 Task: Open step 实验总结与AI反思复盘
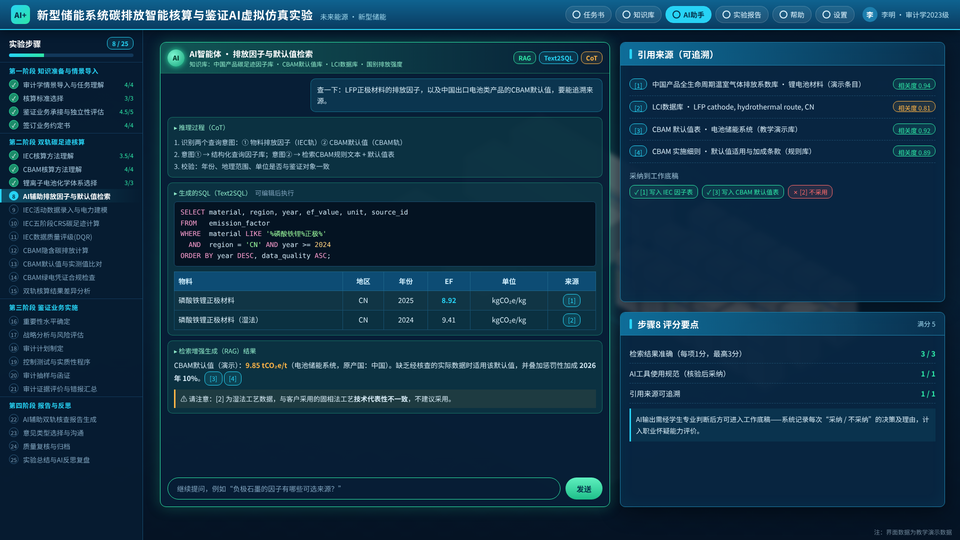pyautogui.click(x=71, y=460)
